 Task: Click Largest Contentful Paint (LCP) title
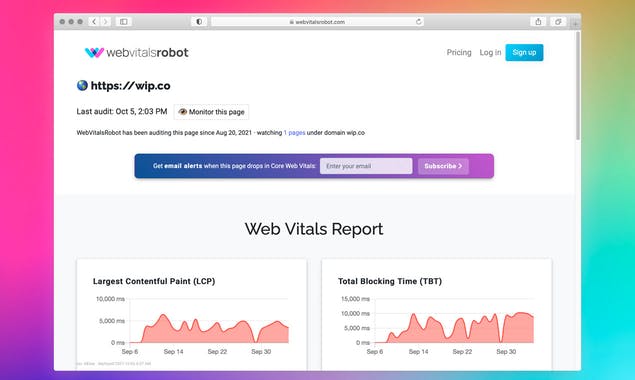154,281
